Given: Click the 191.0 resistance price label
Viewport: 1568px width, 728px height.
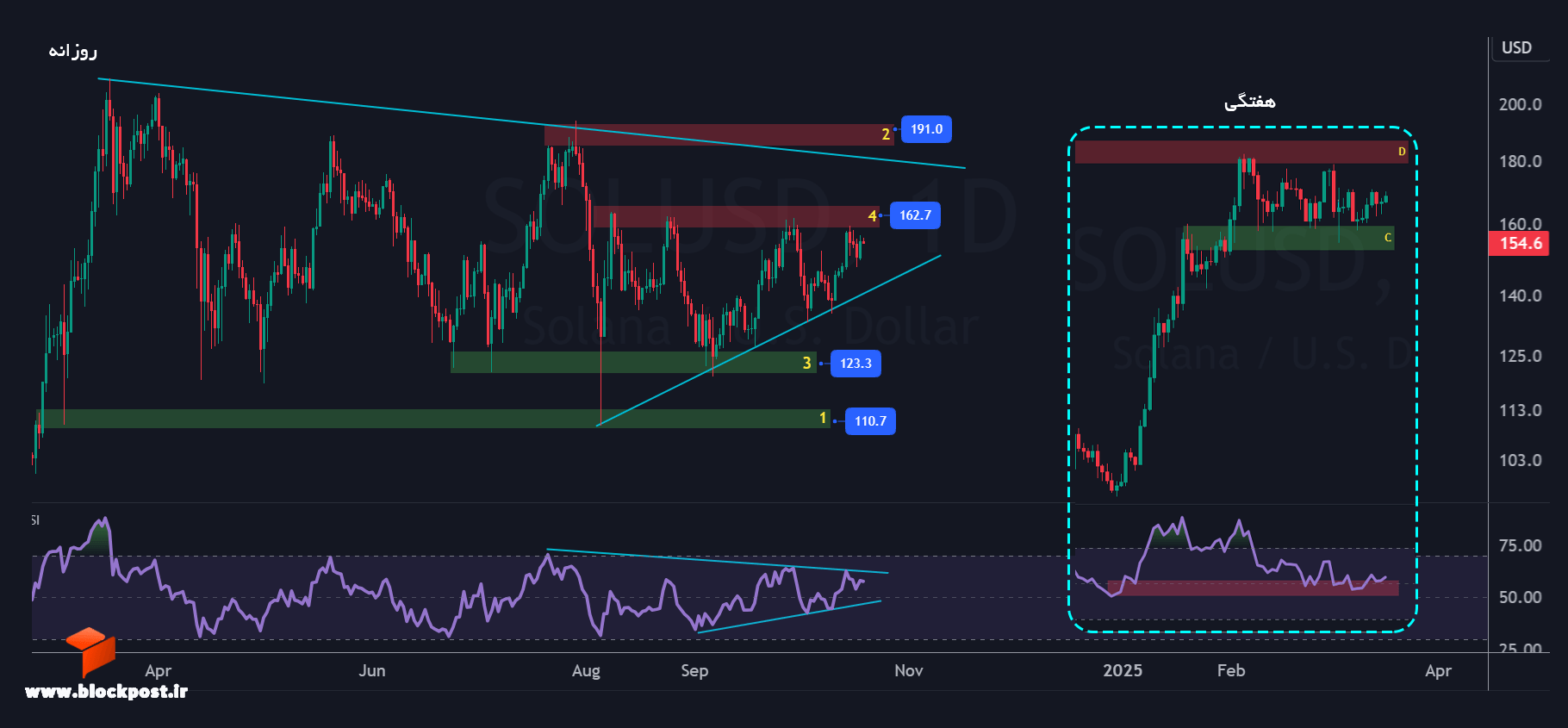Looking at the screenshot, I should coord(926,129).
